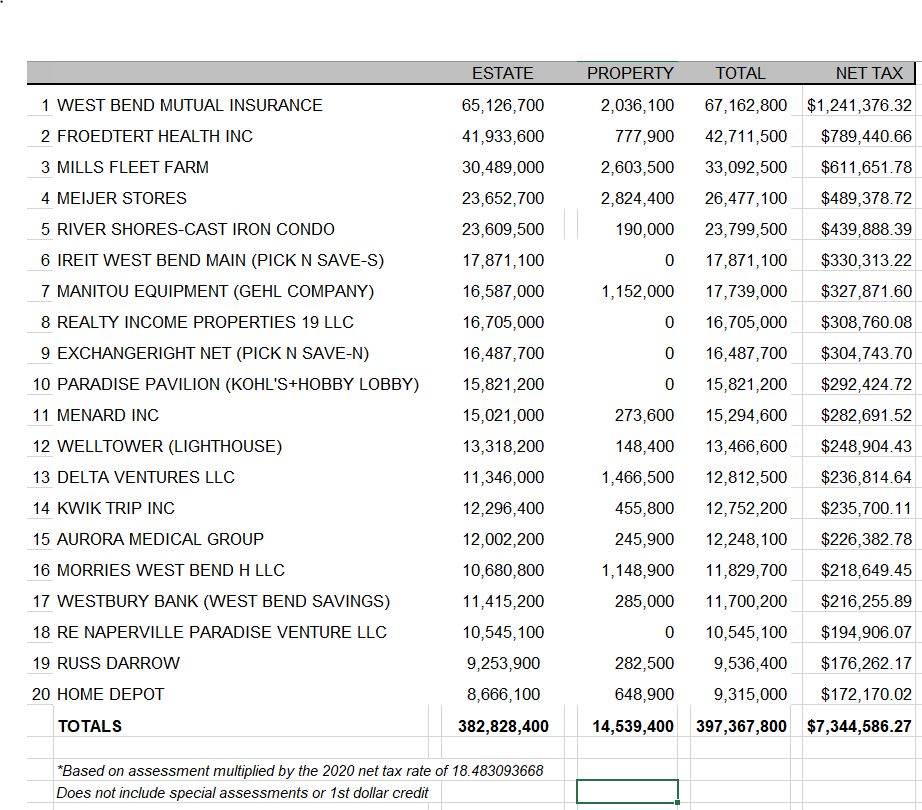This screenshot has height=810, width=922.
Task: Click KWIK TRIP INC cell
Action: [x=115, y=508]
